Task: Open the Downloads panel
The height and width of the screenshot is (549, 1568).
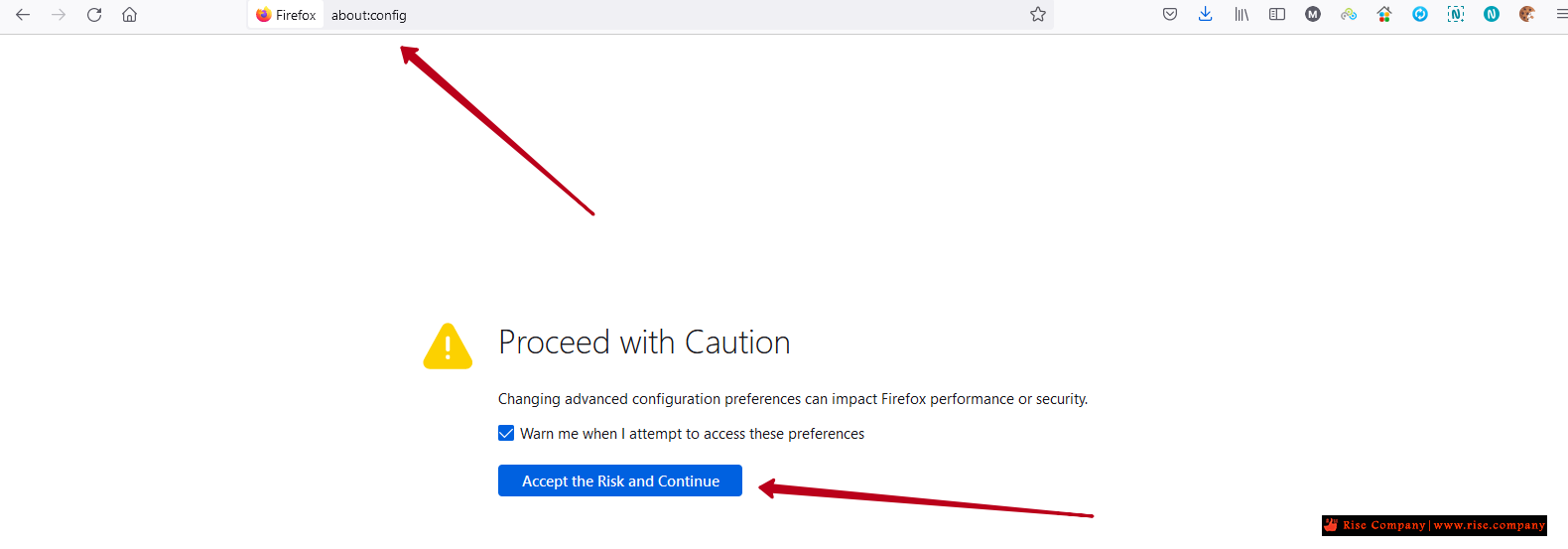Action: click(1206, 14)
